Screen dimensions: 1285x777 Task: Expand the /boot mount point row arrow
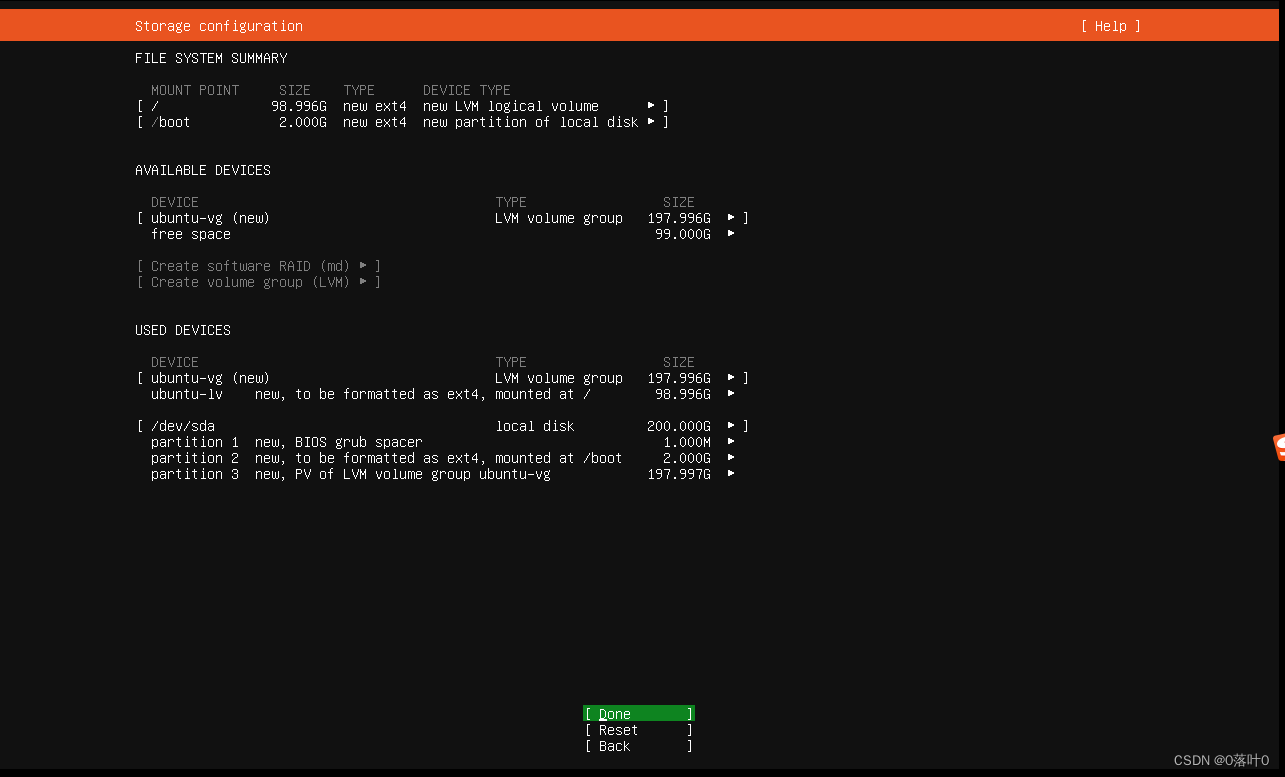coord(651,122)
